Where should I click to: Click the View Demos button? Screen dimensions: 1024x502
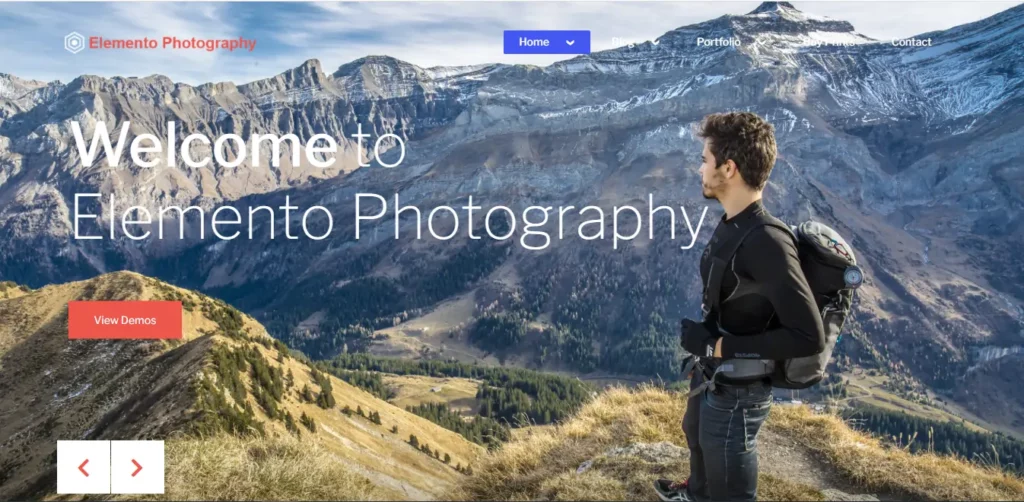click(x=125, y=320)
